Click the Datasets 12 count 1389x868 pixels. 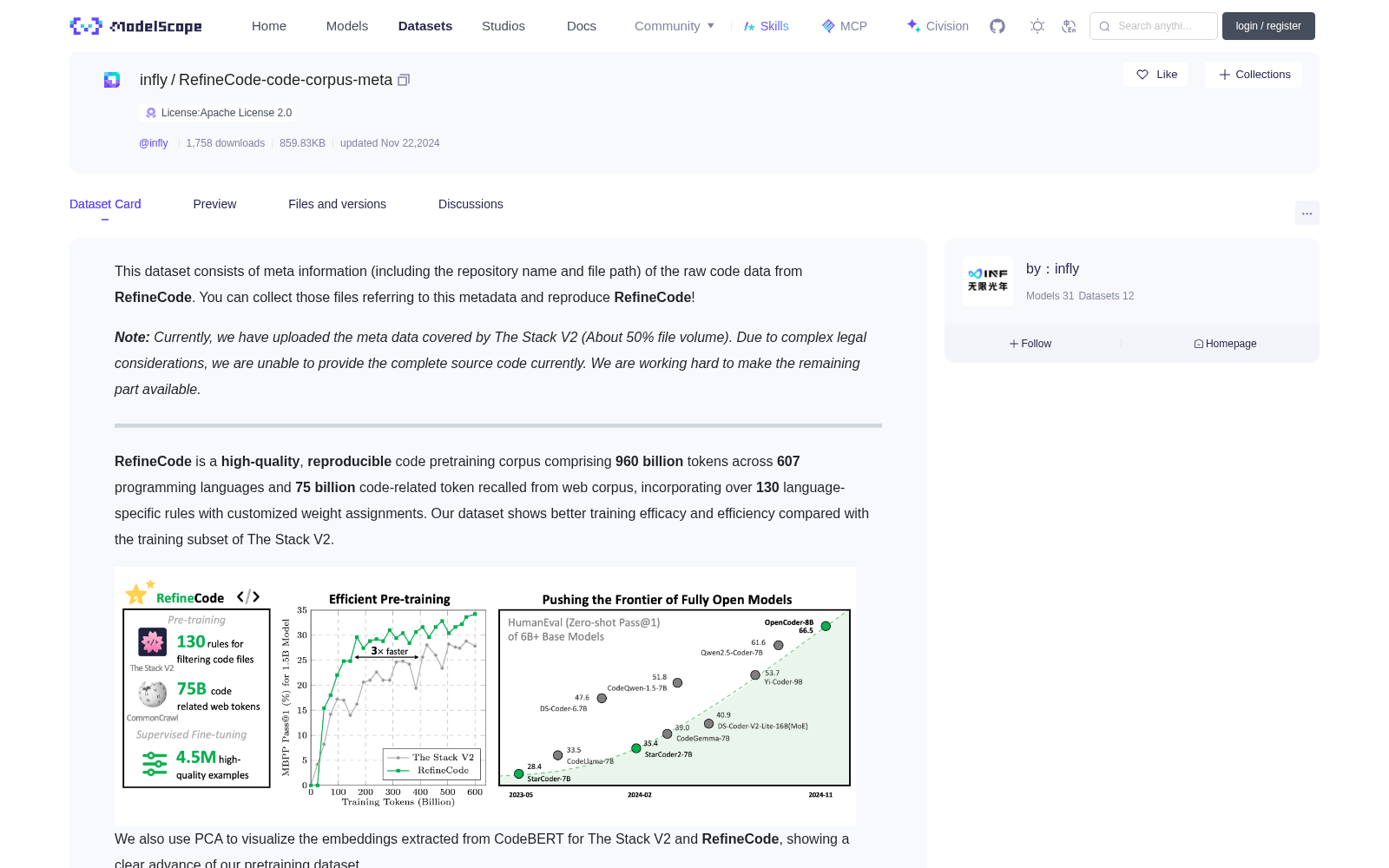tap(1106, 296)
